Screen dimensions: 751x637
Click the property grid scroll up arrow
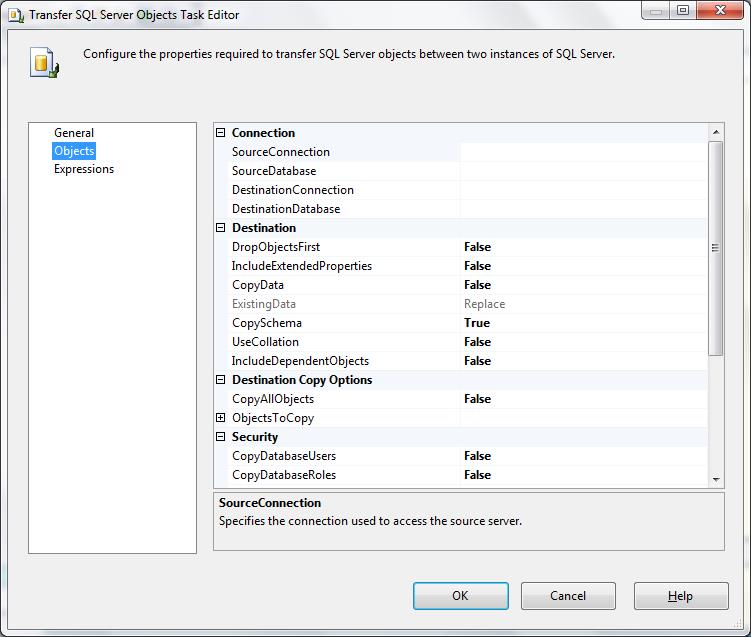(x=716, y=132)
